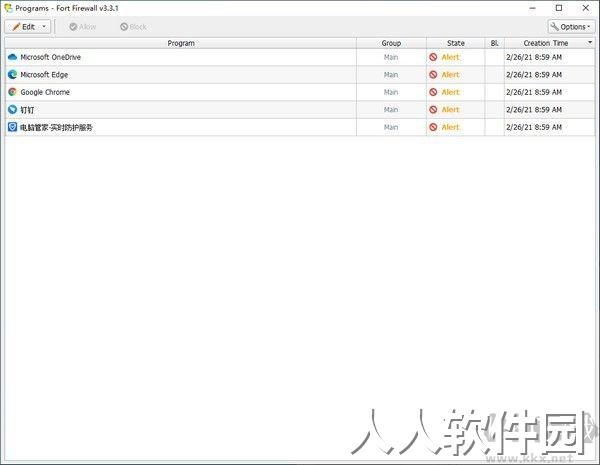Click the blocked icon in Chrome row
This screenshot has height=465, width=600.
tap(433, 92)
